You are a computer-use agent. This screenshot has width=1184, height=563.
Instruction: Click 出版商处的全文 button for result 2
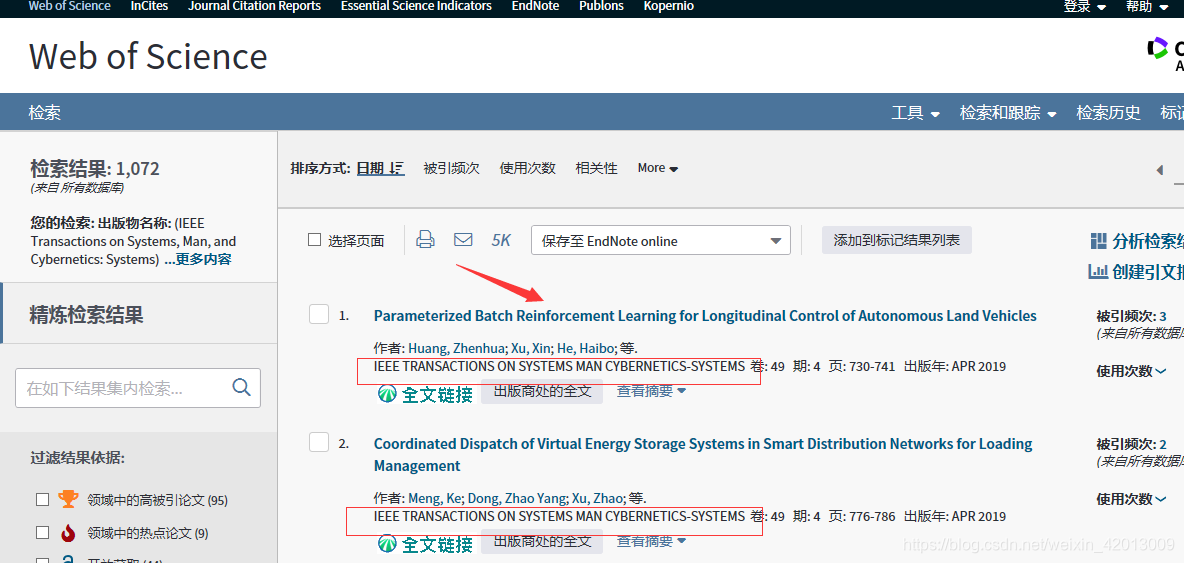point(542,540)
